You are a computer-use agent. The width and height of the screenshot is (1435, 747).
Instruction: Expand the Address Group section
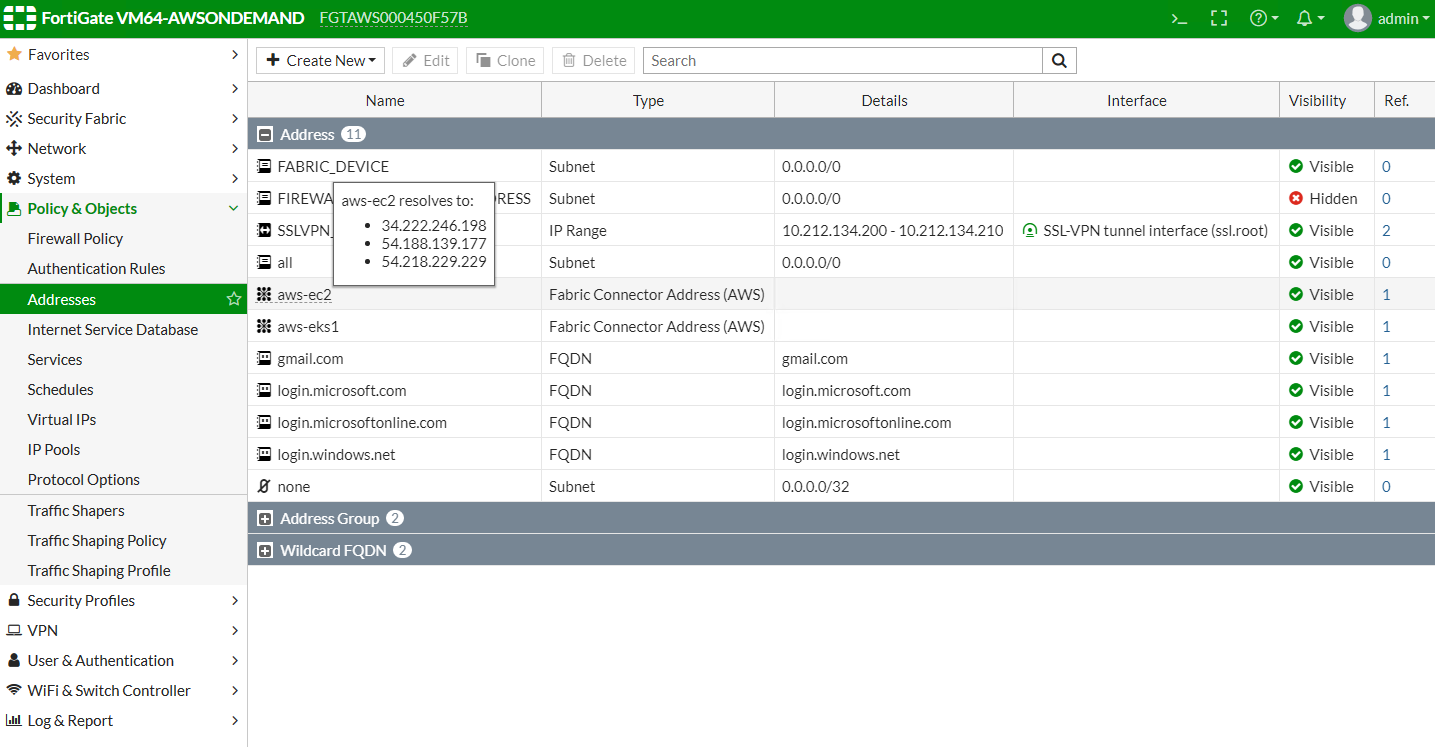[x=265, y=519]
